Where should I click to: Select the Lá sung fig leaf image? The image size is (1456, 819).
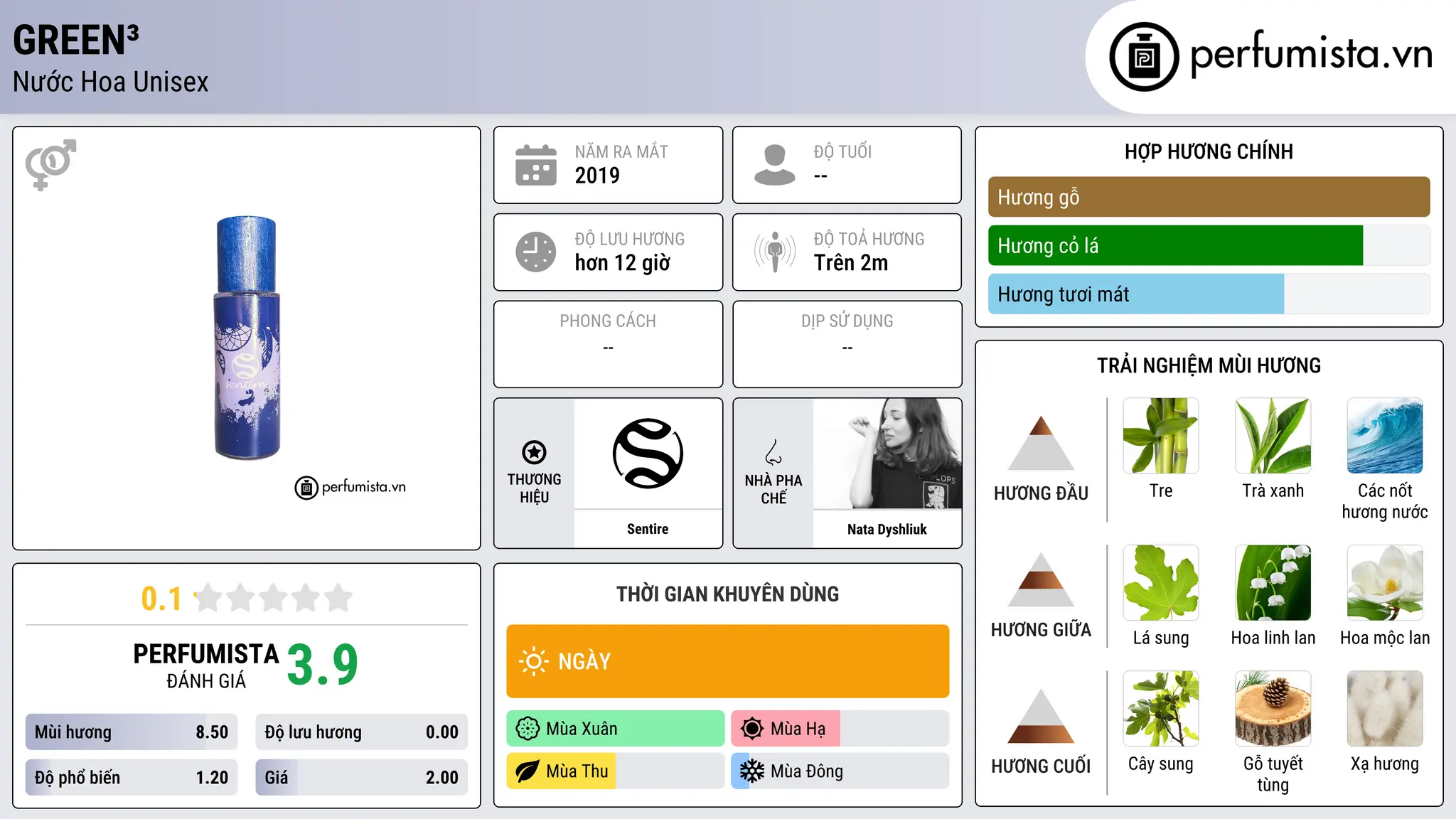1161,583
